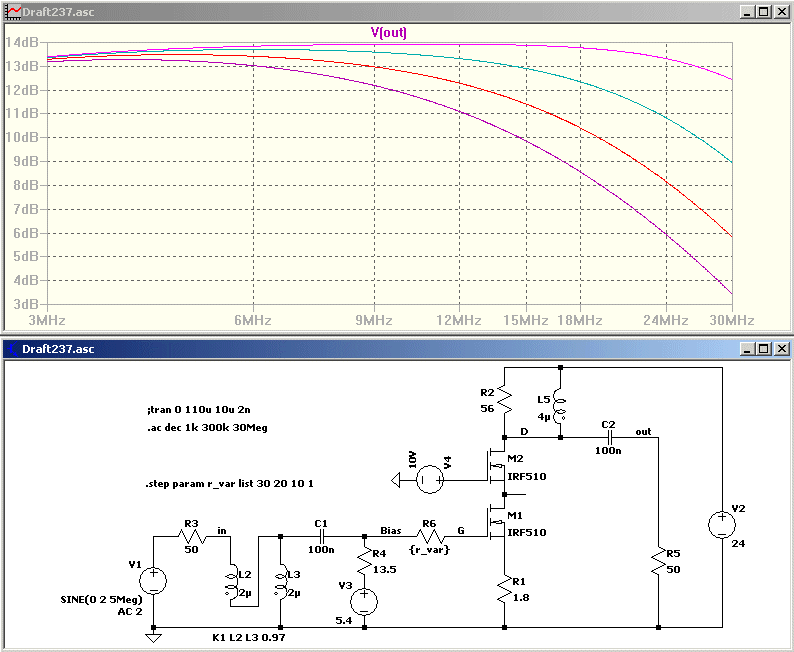Screen dimensions: 794x652
Task: Select capacitor C1 symbol
Action: pos(322,537)
